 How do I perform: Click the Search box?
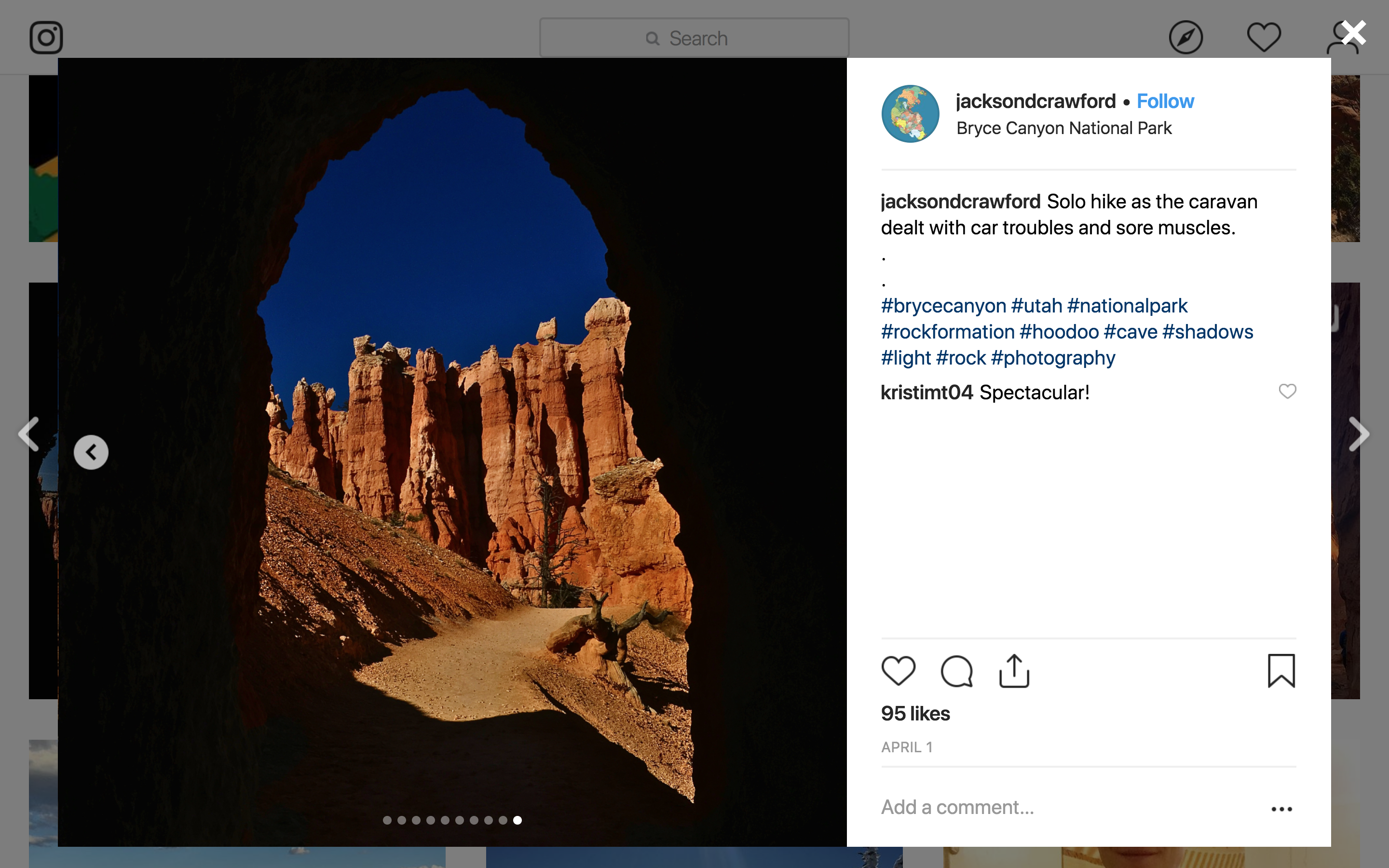(694, 38)
